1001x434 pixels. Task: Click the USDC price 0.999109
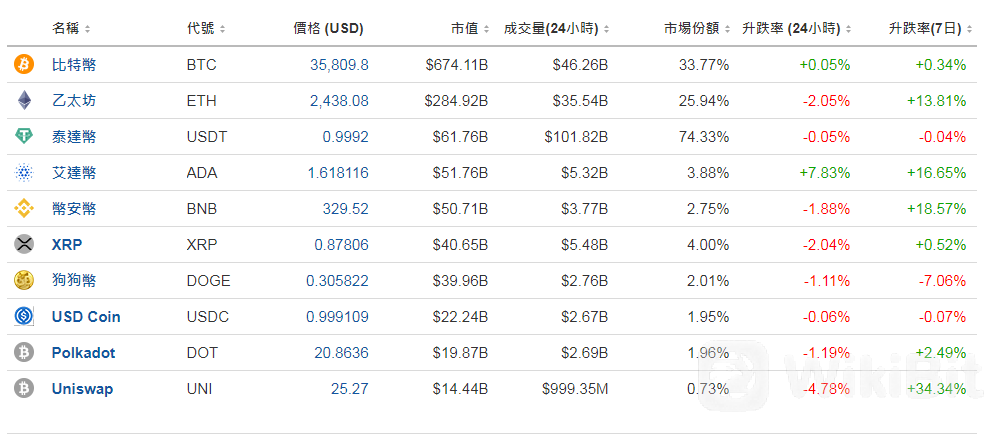337,317
